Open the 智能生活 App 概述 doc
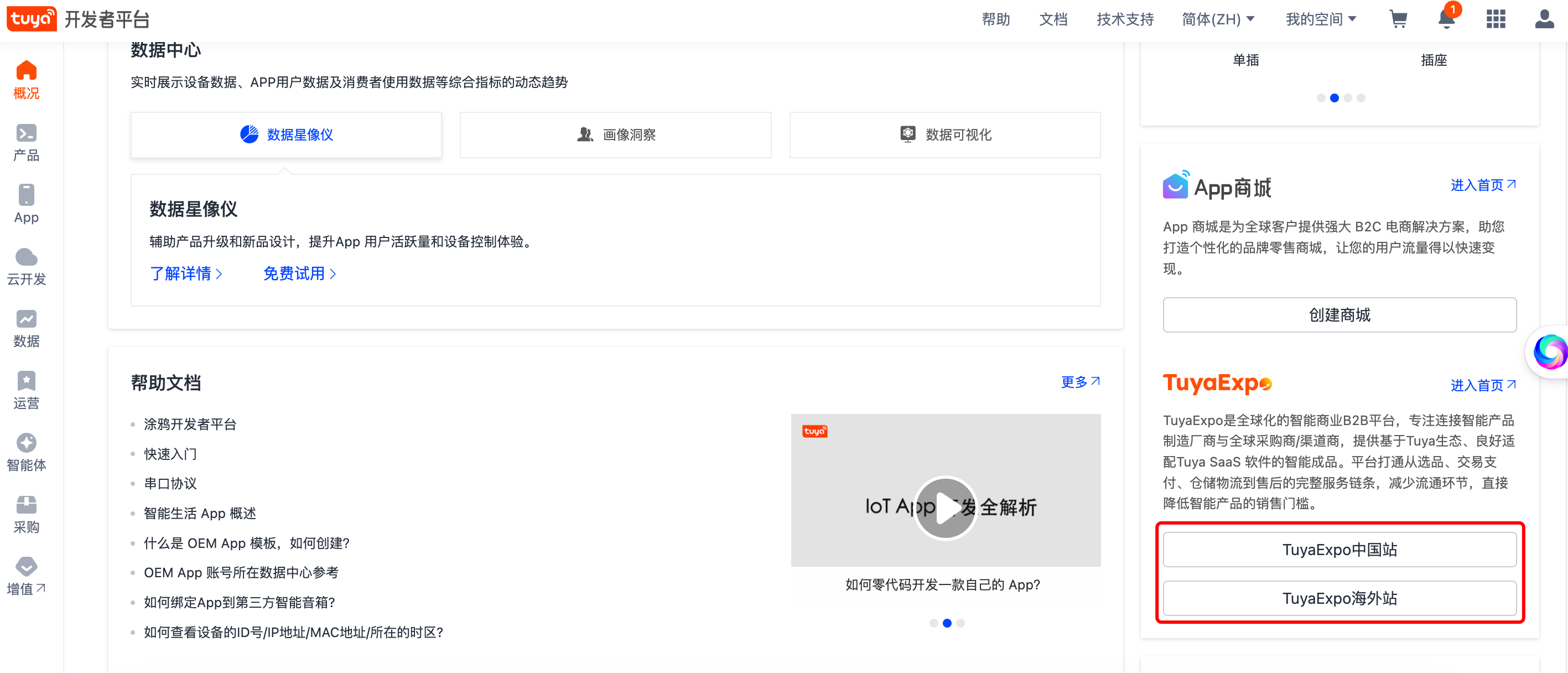The width and height of the screenshot is (1568, 673). point(200,514)
